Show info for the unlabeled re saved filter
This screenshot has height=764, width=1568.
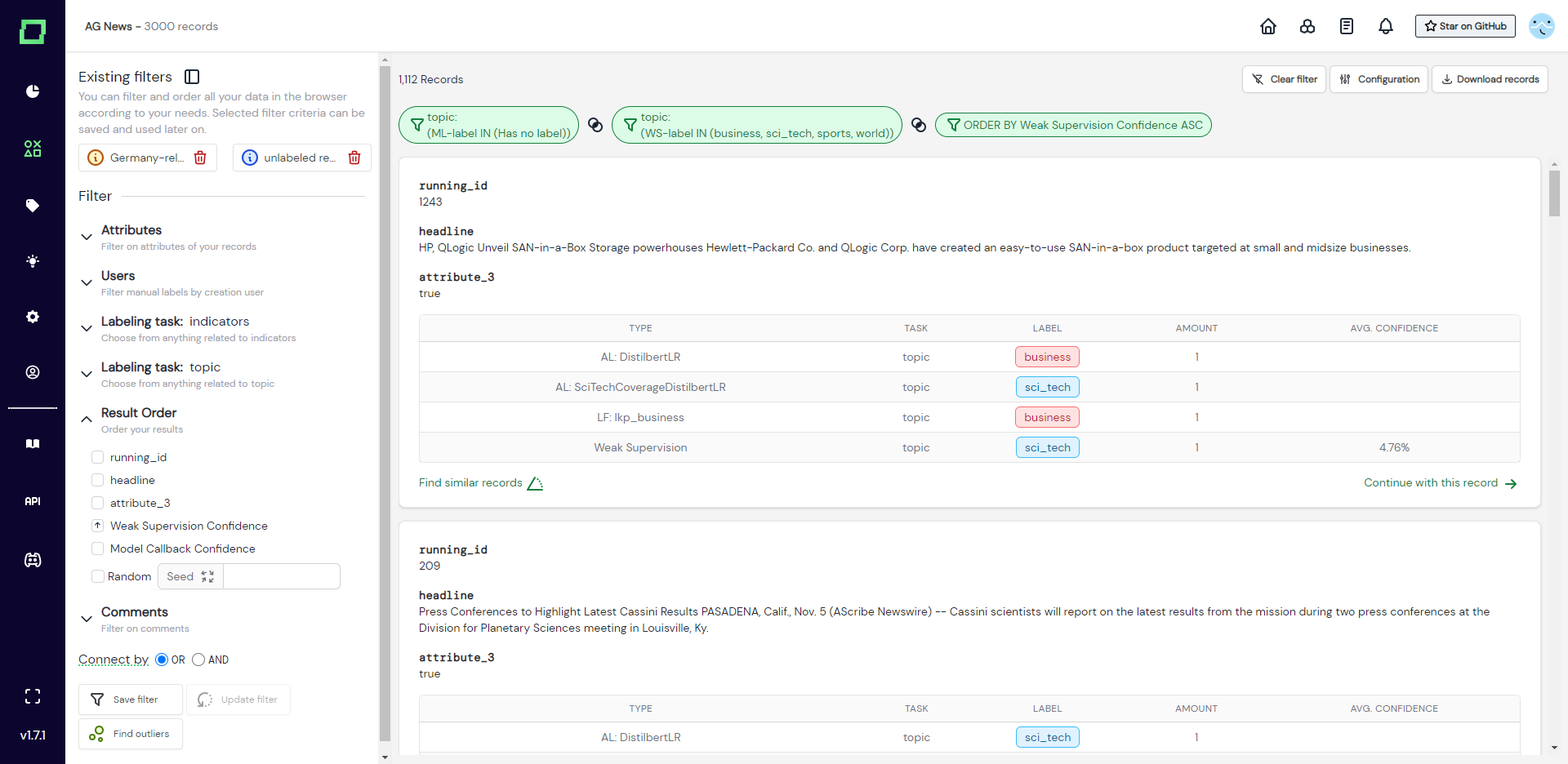point(250,158)
